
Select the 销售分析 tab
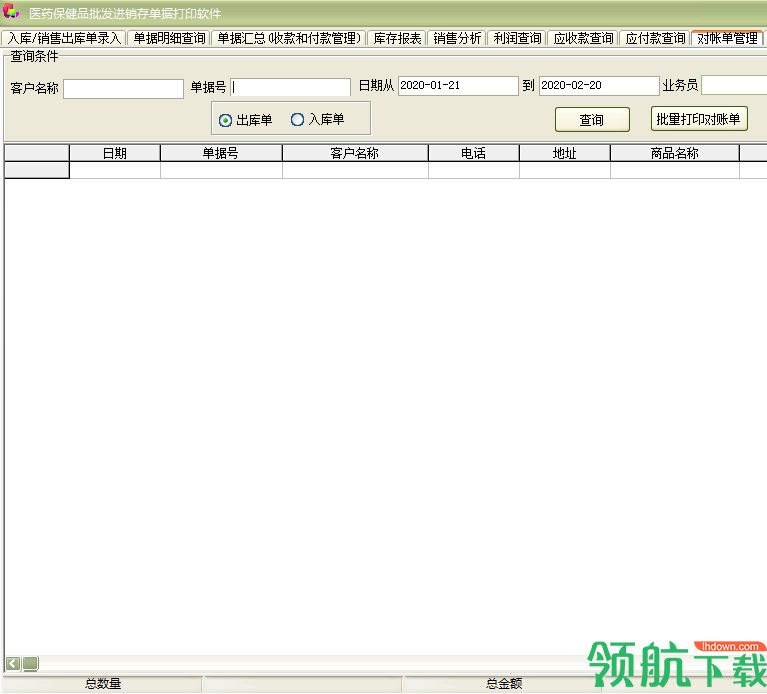click(457, 38)
